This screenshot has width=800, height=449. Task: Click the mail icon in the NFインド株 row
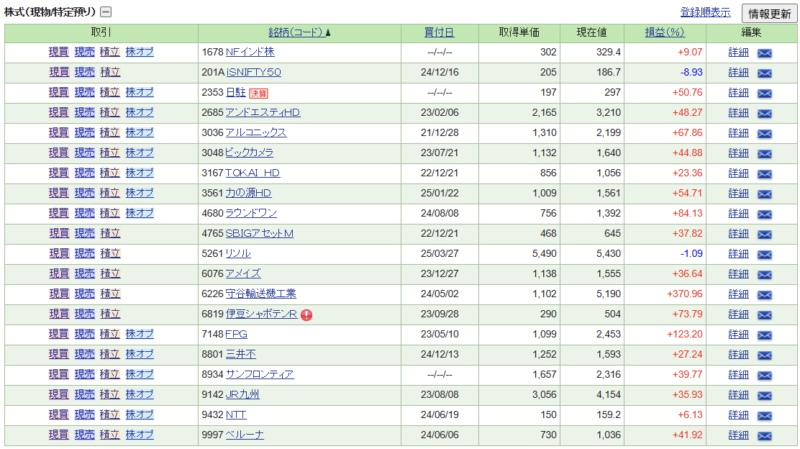[764, 53]
